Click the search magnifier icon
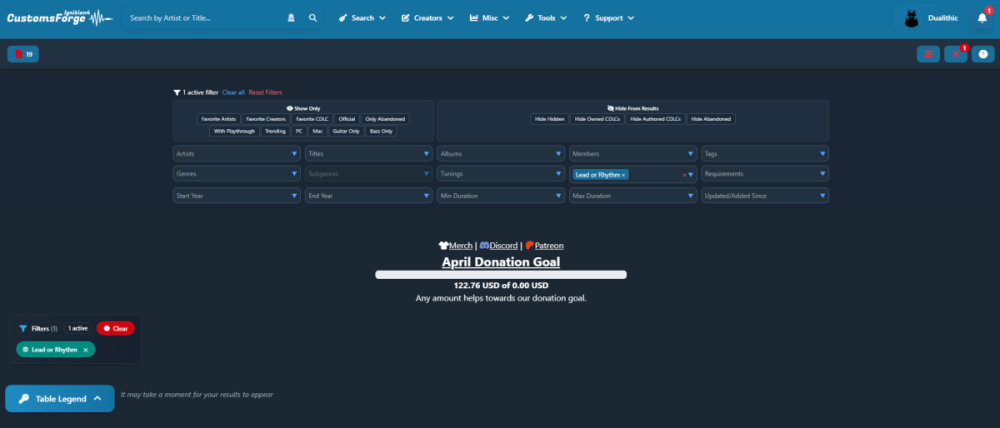Viewport: 1000px width, 428px height. [313, 18]
